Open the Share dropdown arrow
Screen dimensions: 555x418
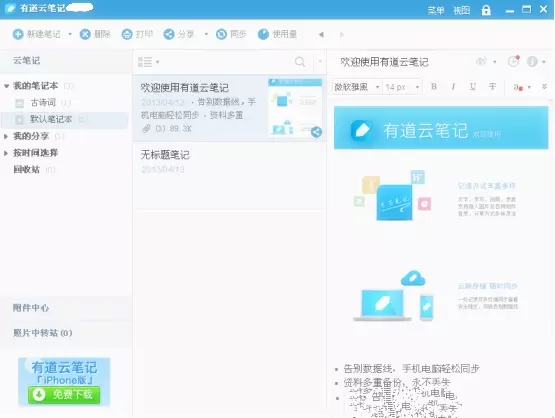206,34
